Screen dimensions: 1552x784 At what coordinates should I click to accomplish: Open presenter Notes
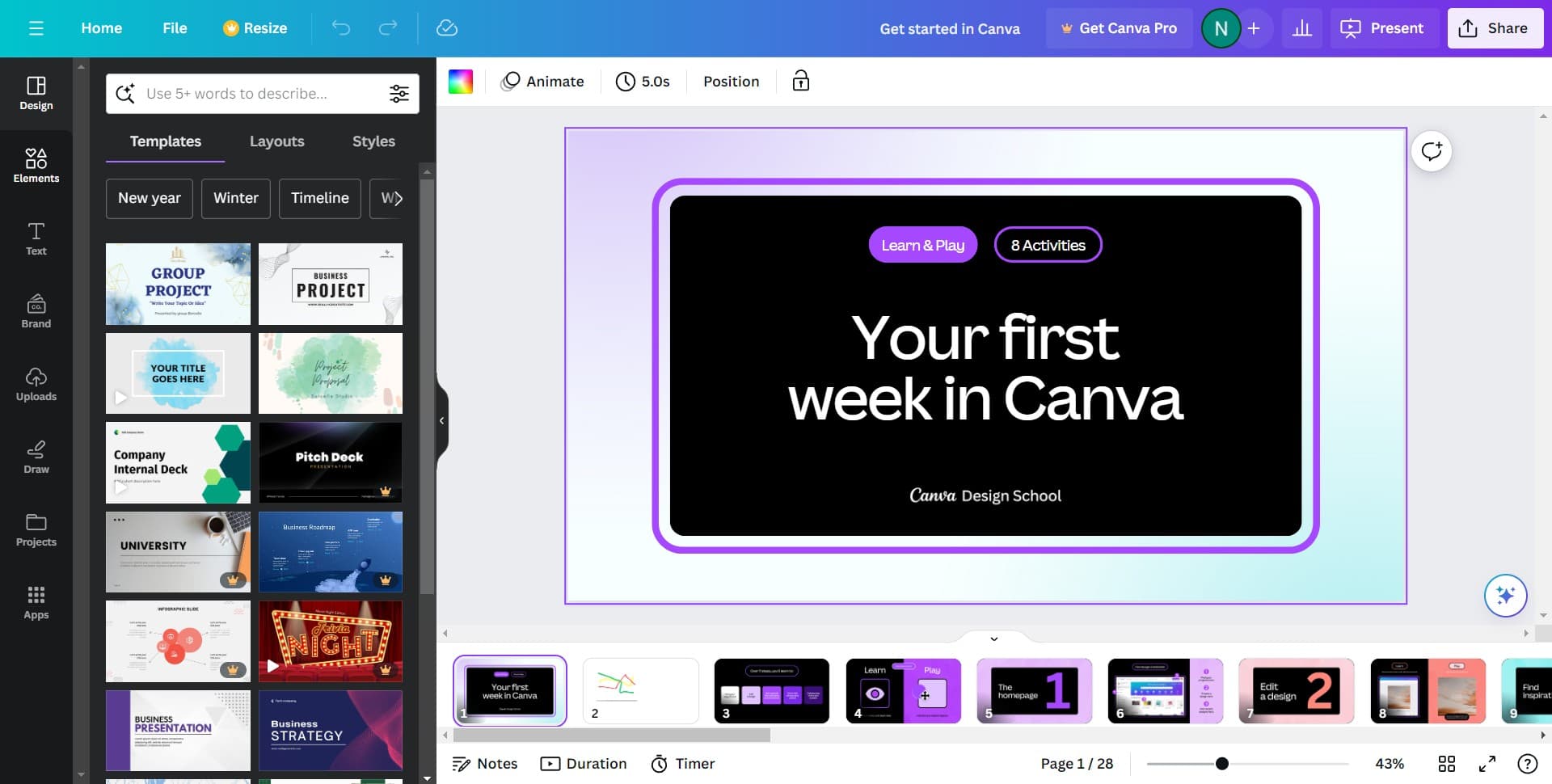tap(485, 763)
